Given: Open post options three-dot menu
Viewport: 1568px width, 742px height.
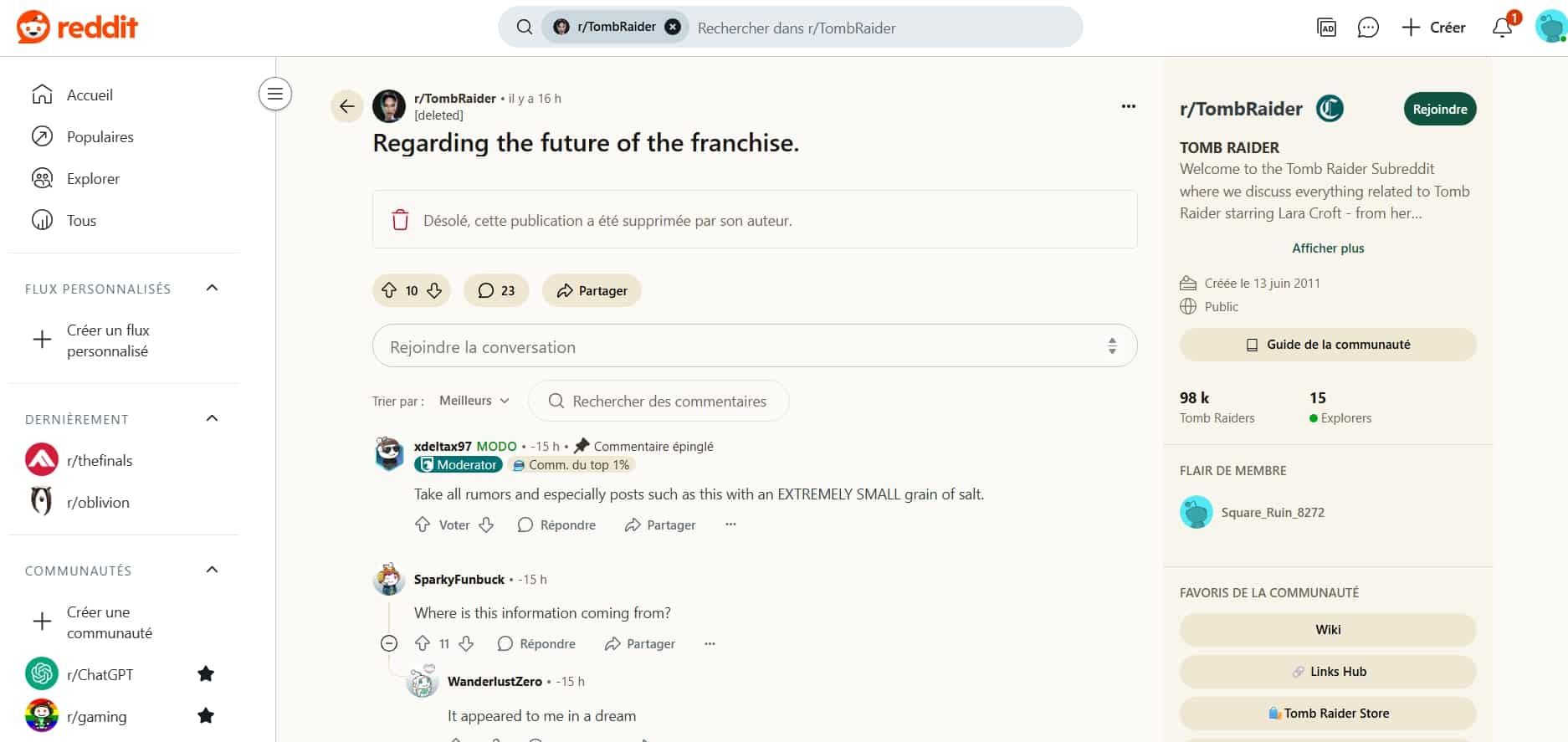Looking at the screenshot, I should click(x=1129, y=106).
